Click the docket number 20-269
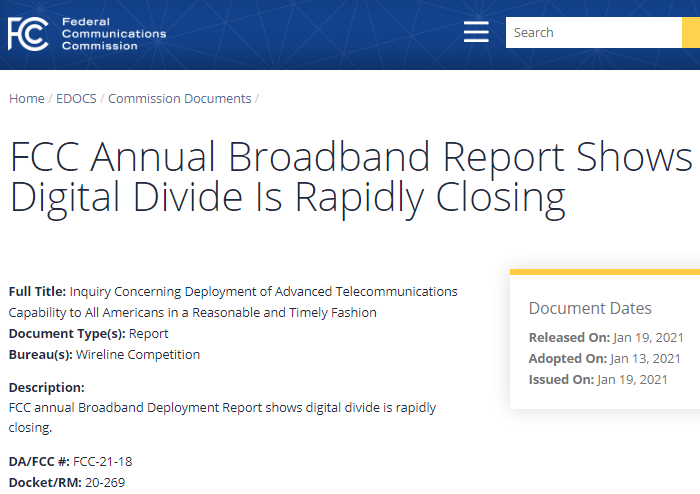700x494 pixels. (x=103, y=483)
